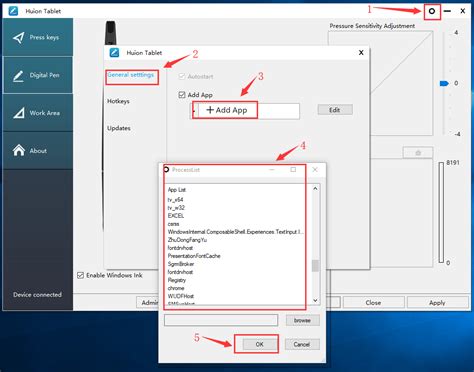Click the Close button in main window

(x=373, y=303)
